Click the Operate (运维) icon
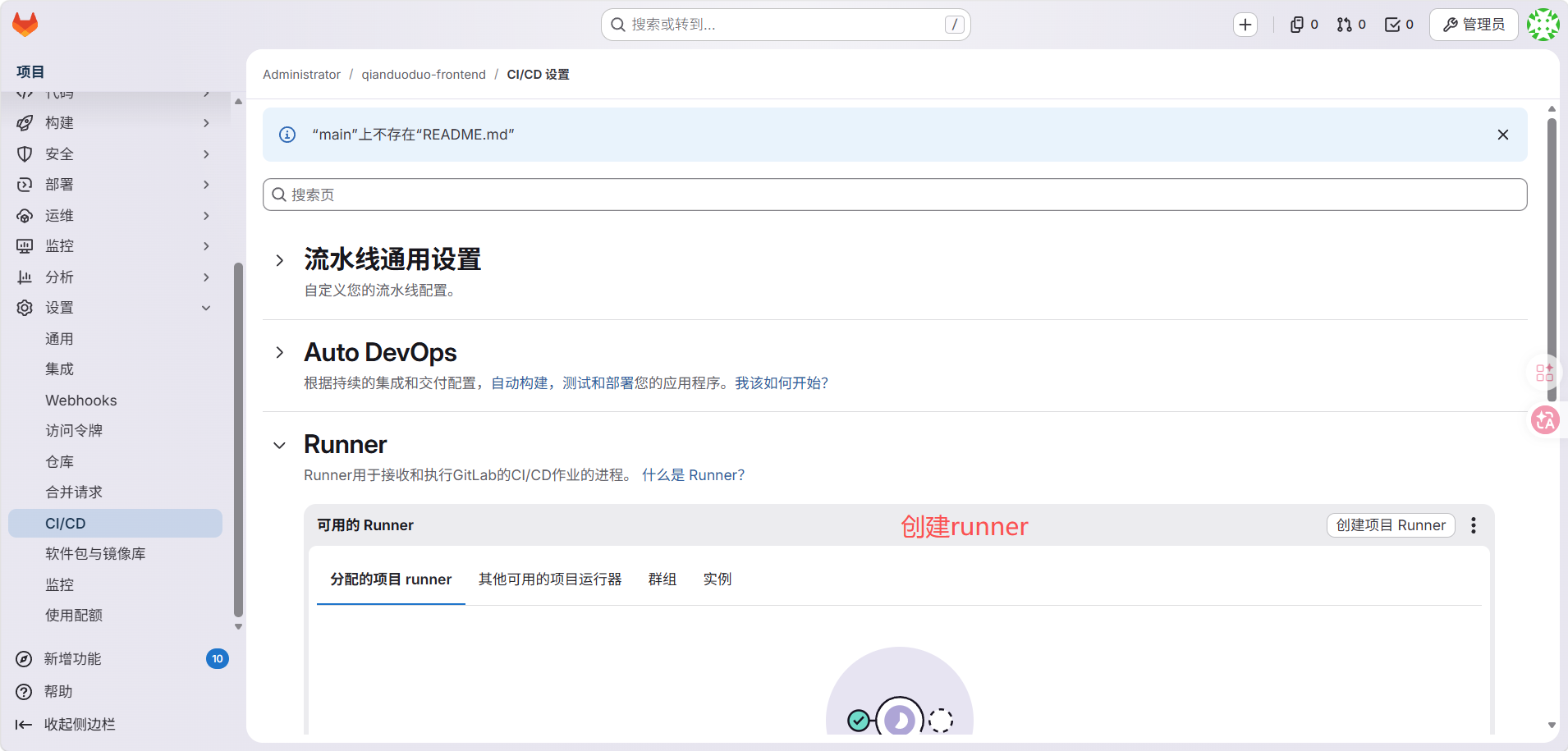The width and height of the screenshot is (1568, 751). (25, 216)
